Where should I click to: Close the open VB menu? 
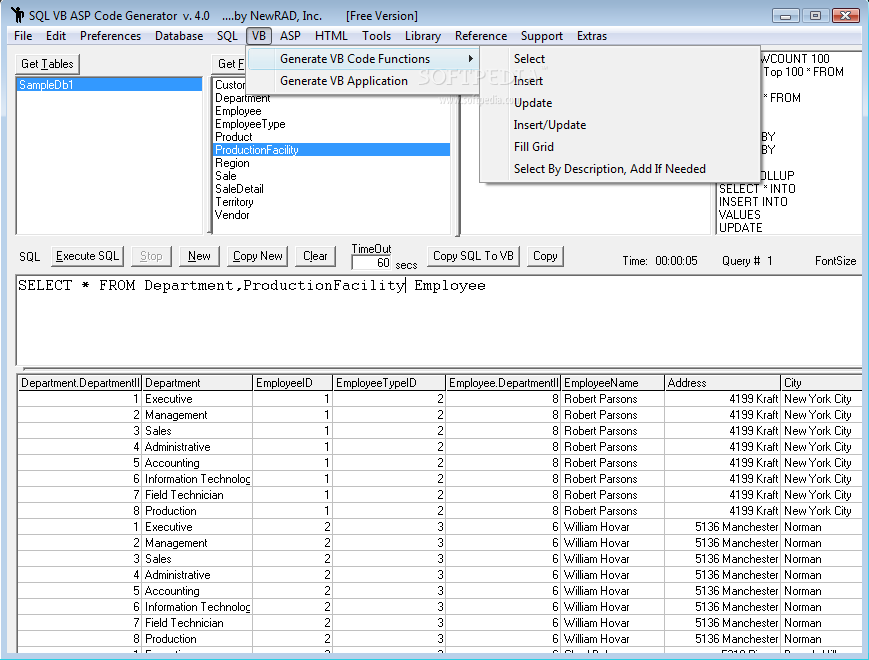(258, 36)
